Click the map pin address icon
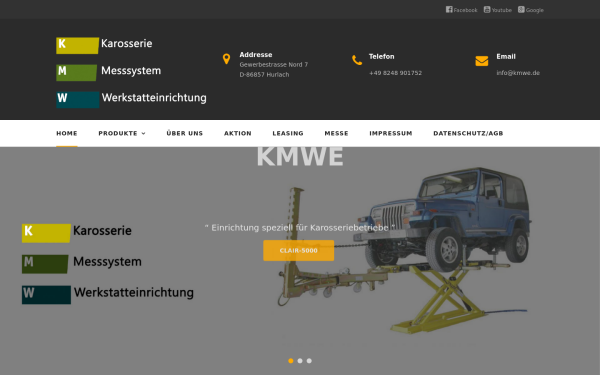Screen dimensions: 600x375 coord(226,59)
